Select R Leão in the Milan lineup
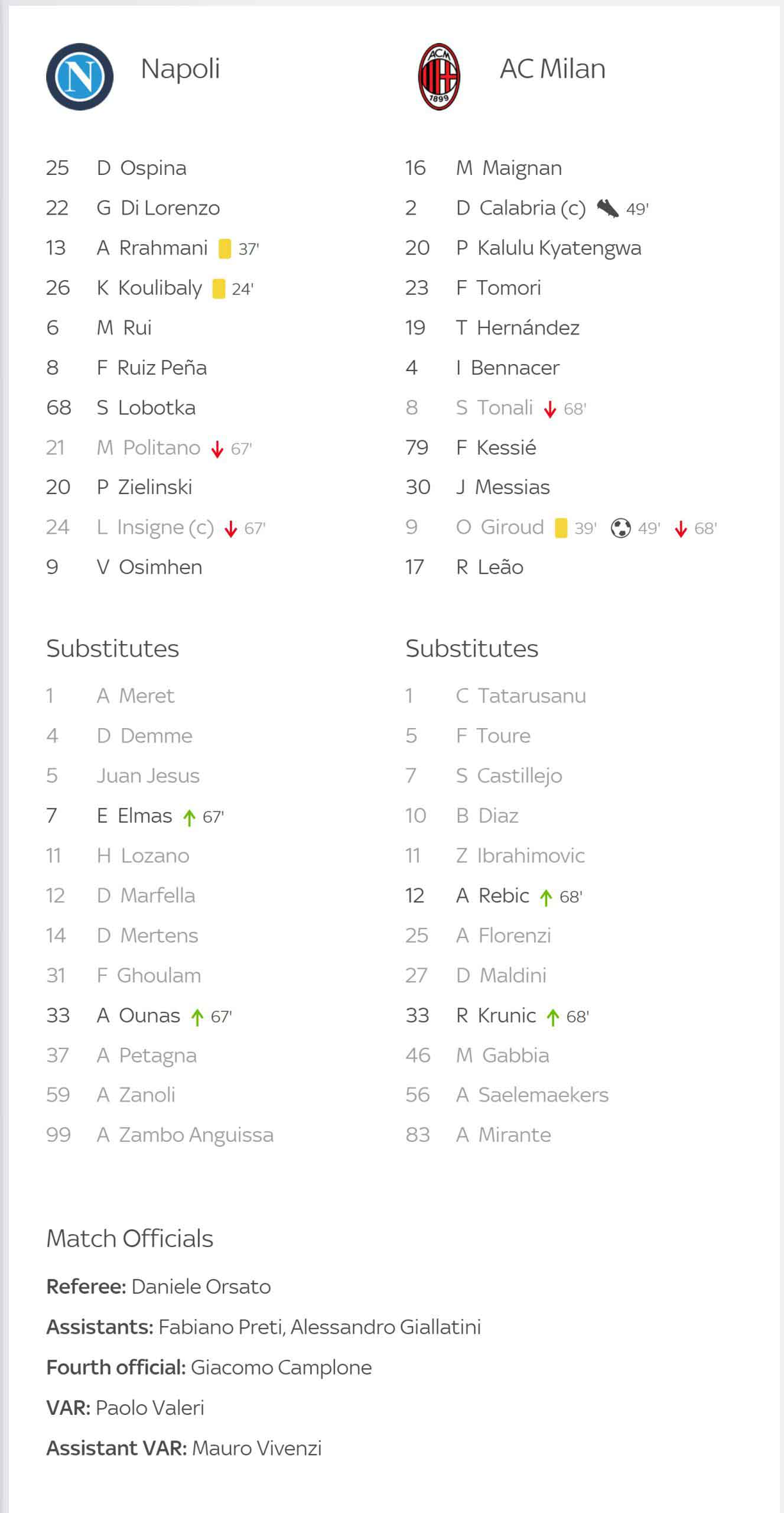Image resolution: width=784 pixels, height=1513 pixels. tap(490, 567)
